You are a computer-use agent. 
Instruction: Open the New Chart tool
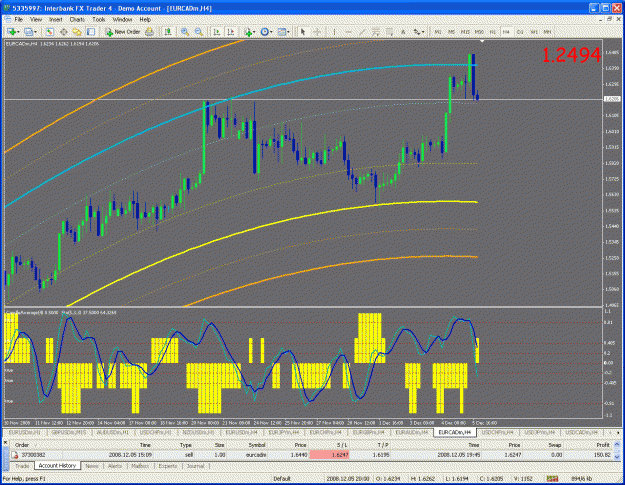click(11, 32)
